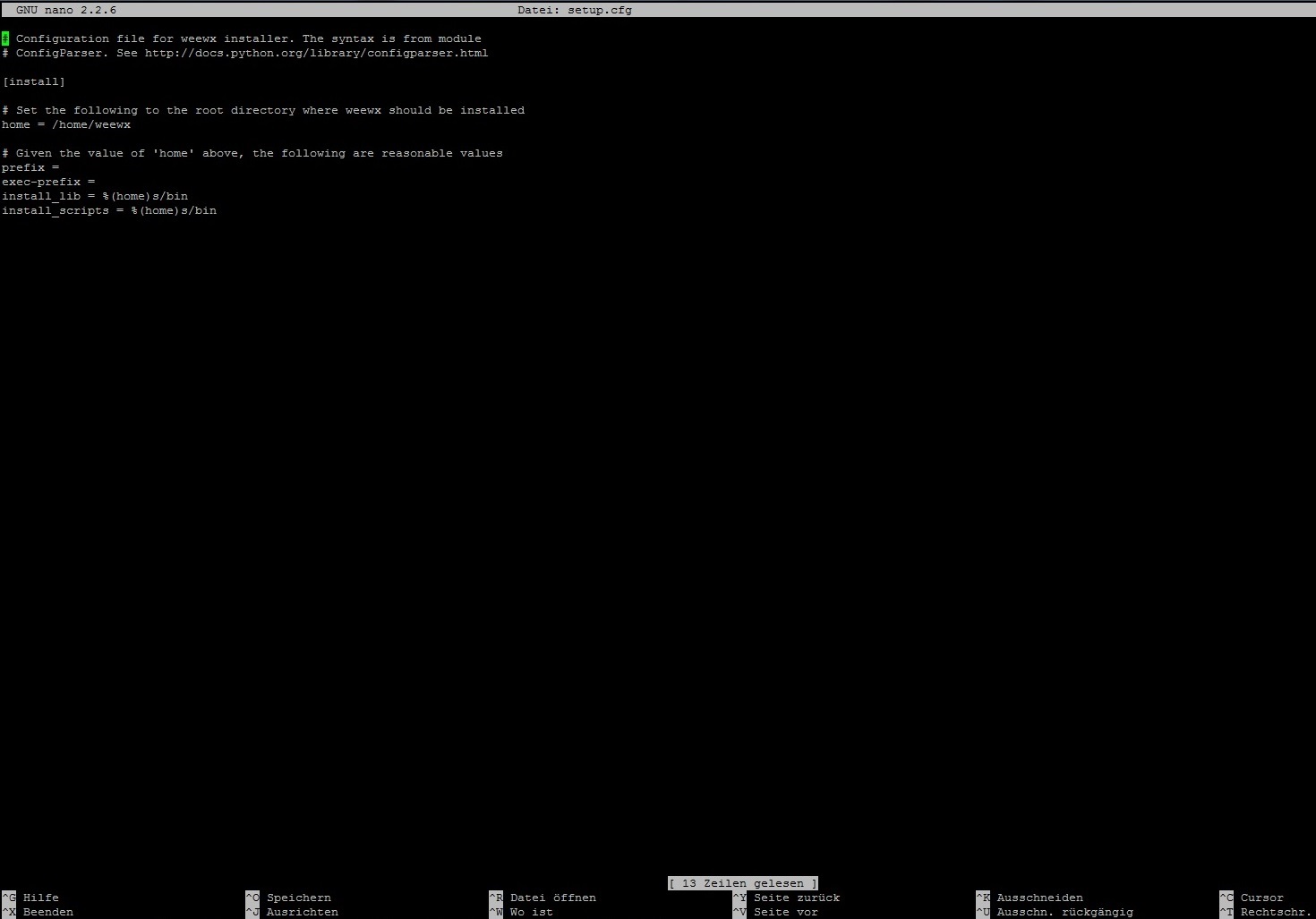Click the ^X Beenden shortcut label

tap(38, 912)
